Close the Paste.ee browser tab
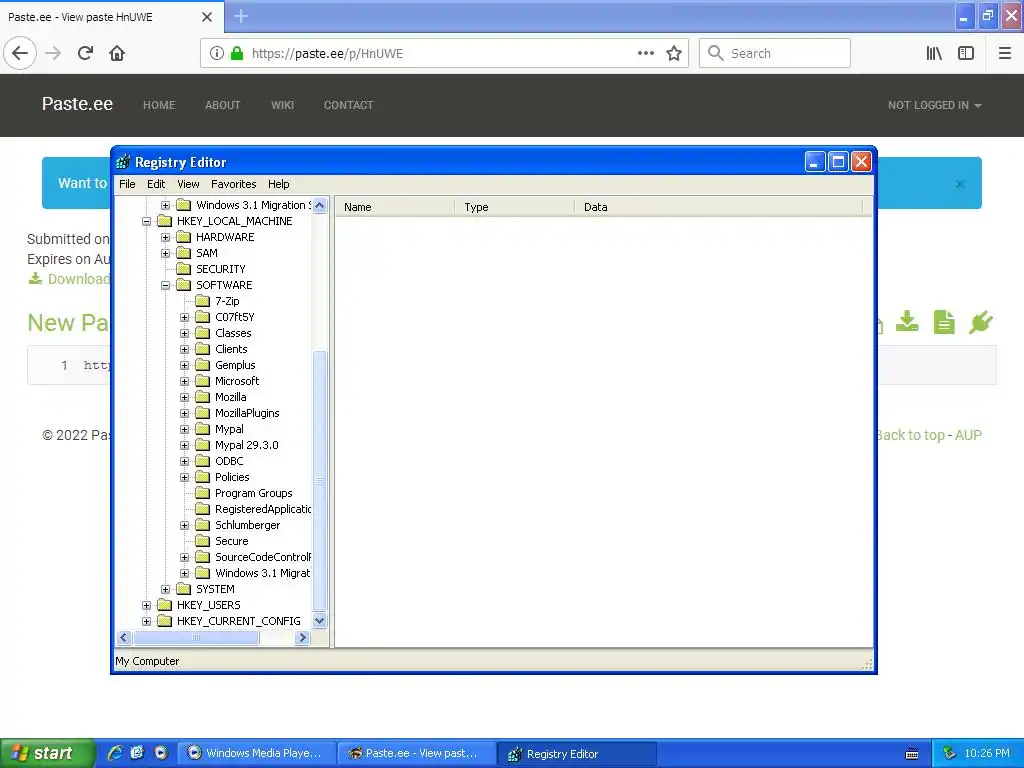 (x=207, y=17)
